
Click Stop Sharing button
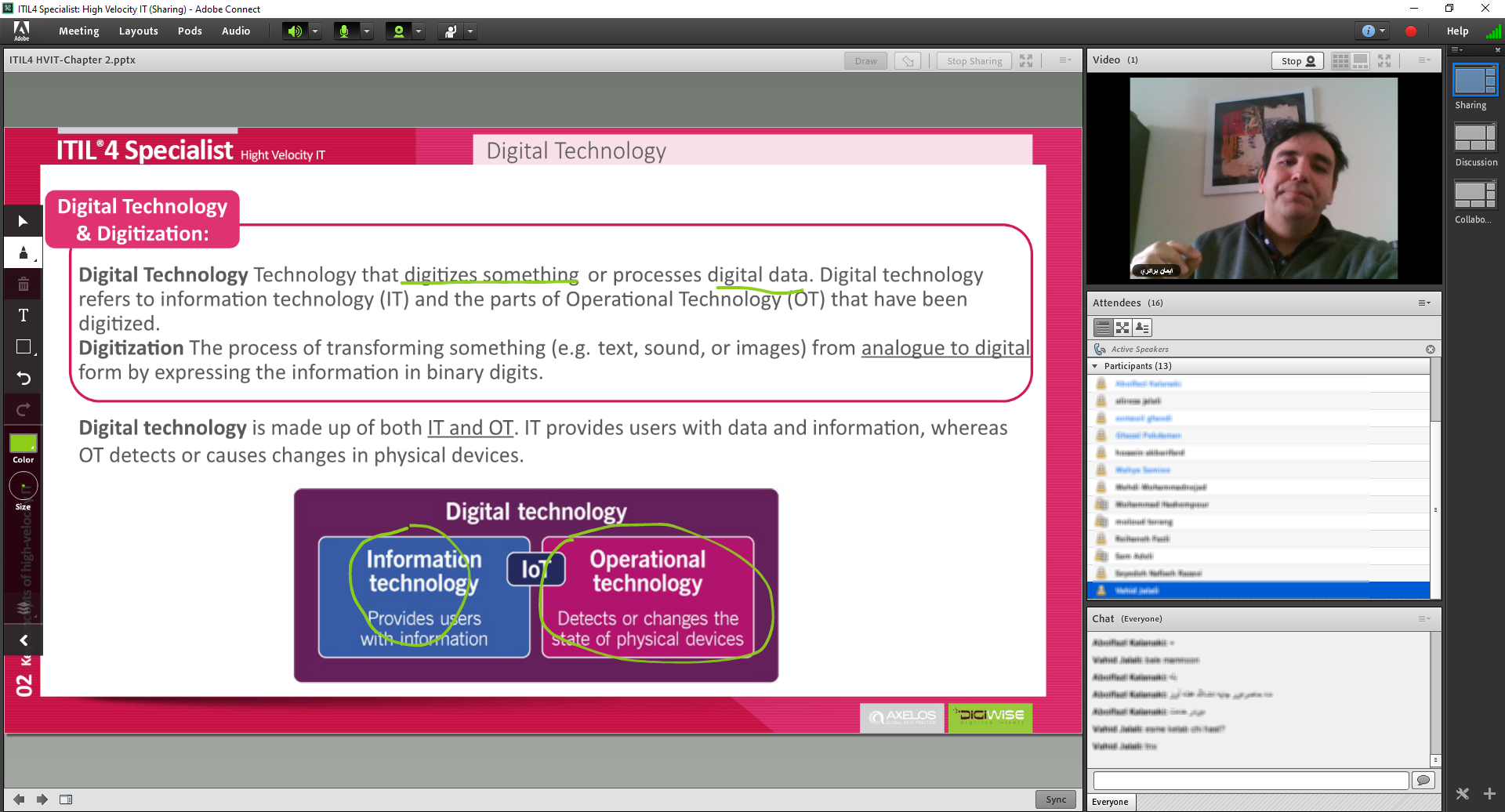(974, 61)
